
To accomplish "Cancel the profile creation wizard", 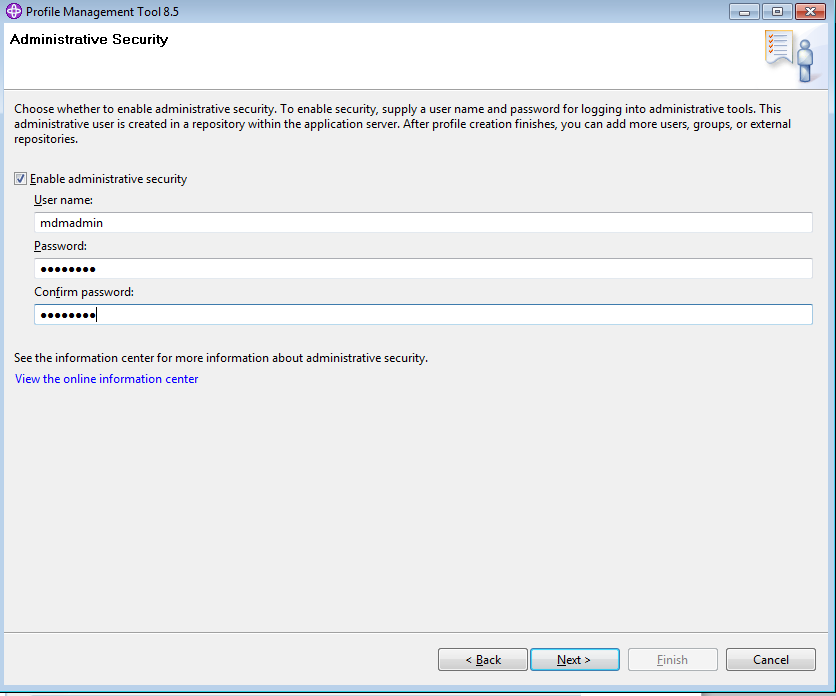I will click(x=770, y=660).
